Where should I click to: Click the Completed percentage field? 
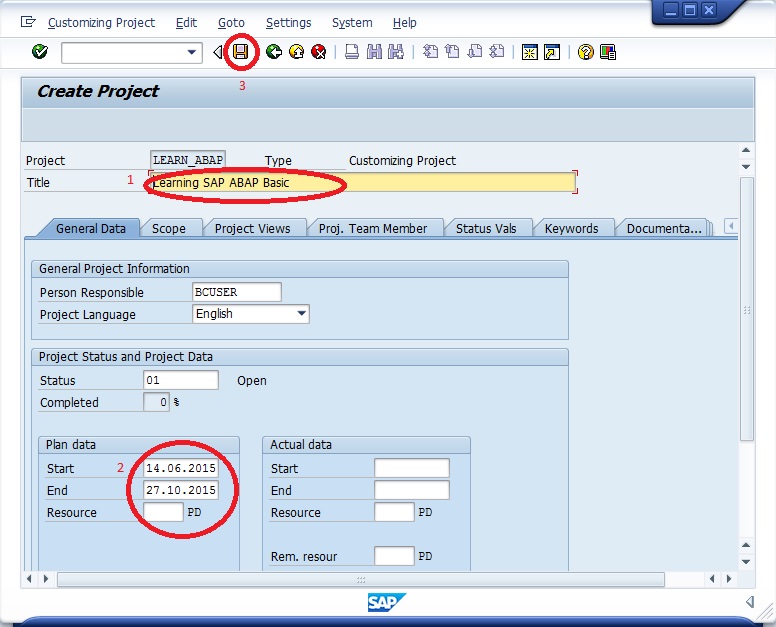156,402
